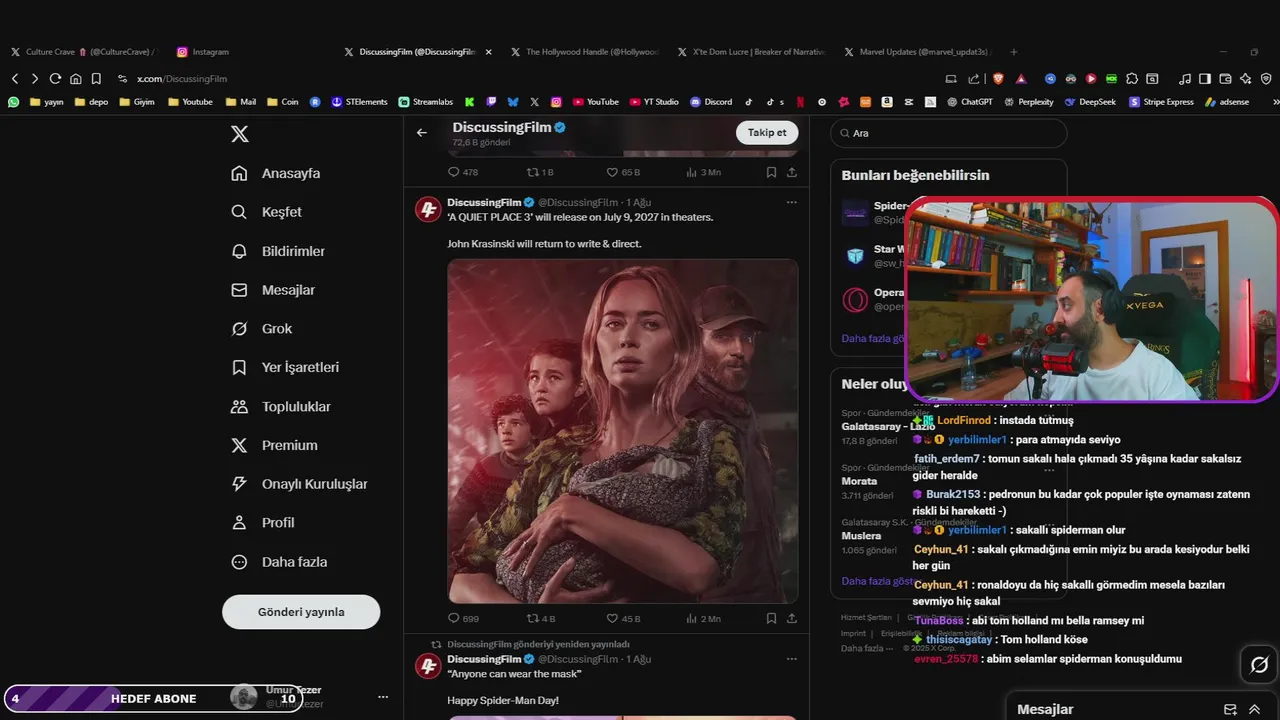
Task: Open Anasayfa home page
Action: [276, 173]
